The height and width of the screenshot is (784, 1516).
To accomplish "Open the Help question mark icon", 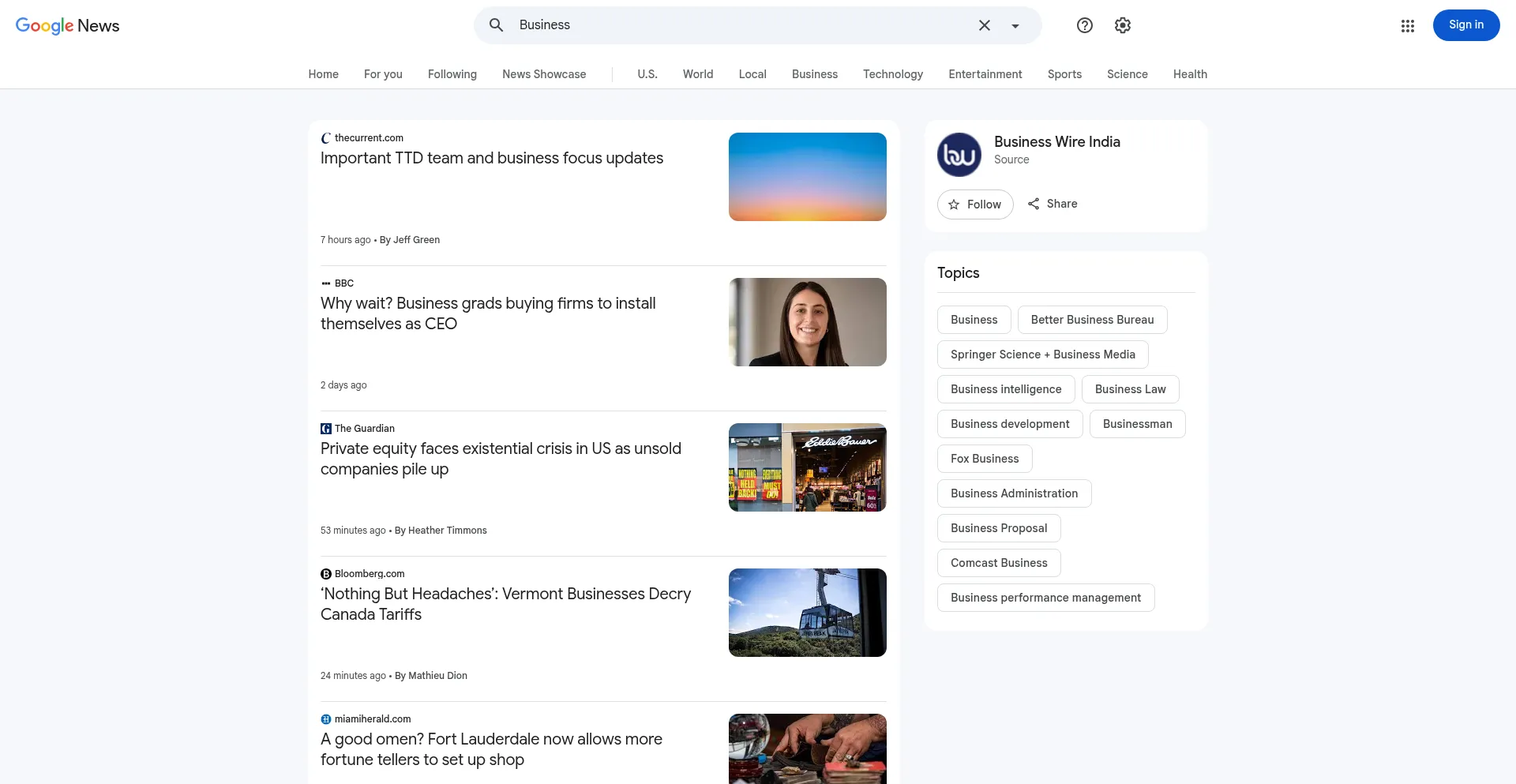I will point(1085,25).
